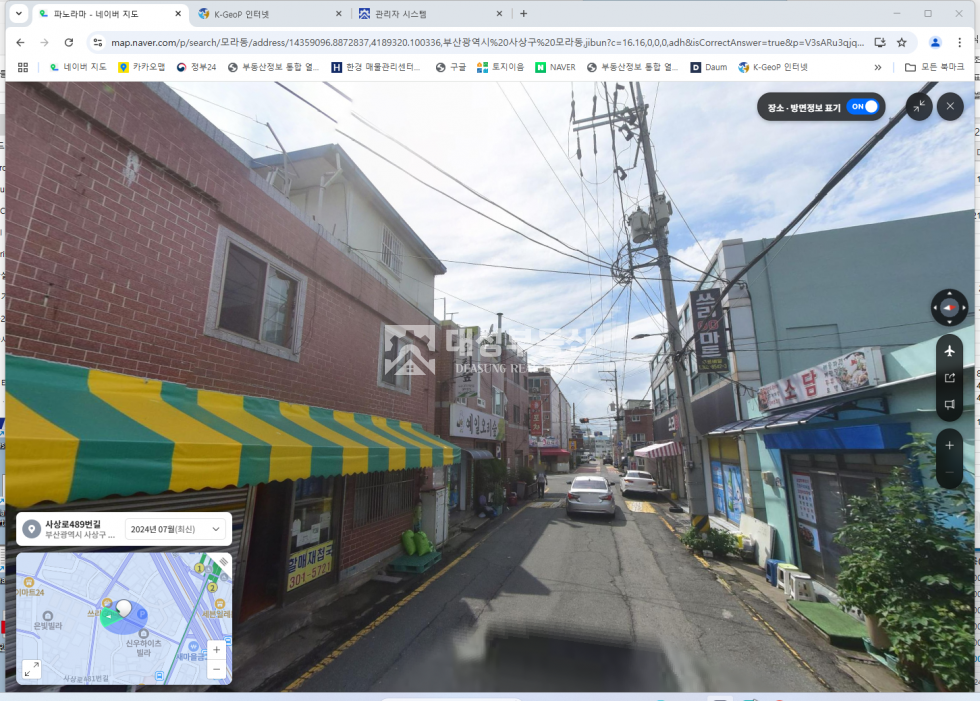980x701 pixels.
Task: Expand the minimap with the arrows icon
Action: [31, 669]
